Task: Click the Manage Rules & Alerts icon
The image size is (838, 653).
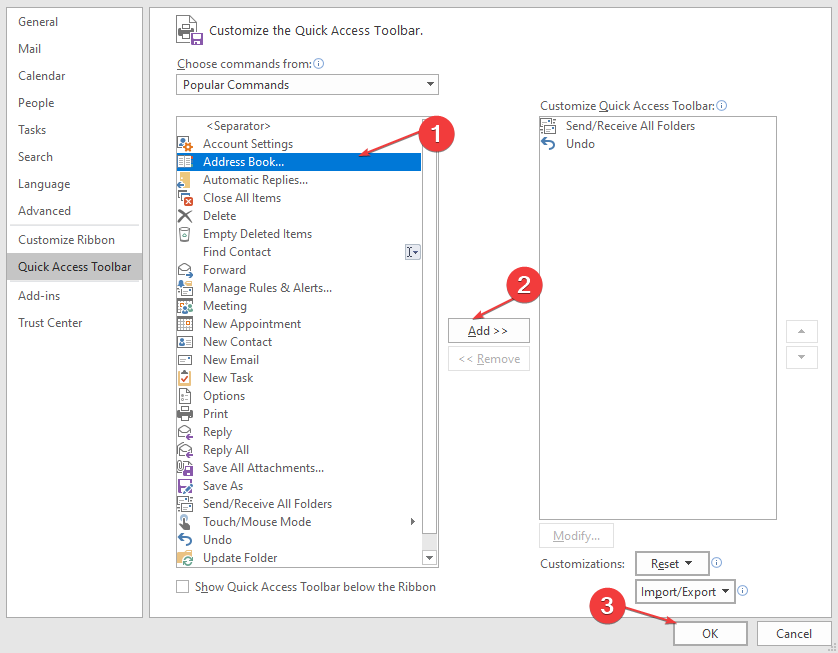Action: click(x=185, y=288)
